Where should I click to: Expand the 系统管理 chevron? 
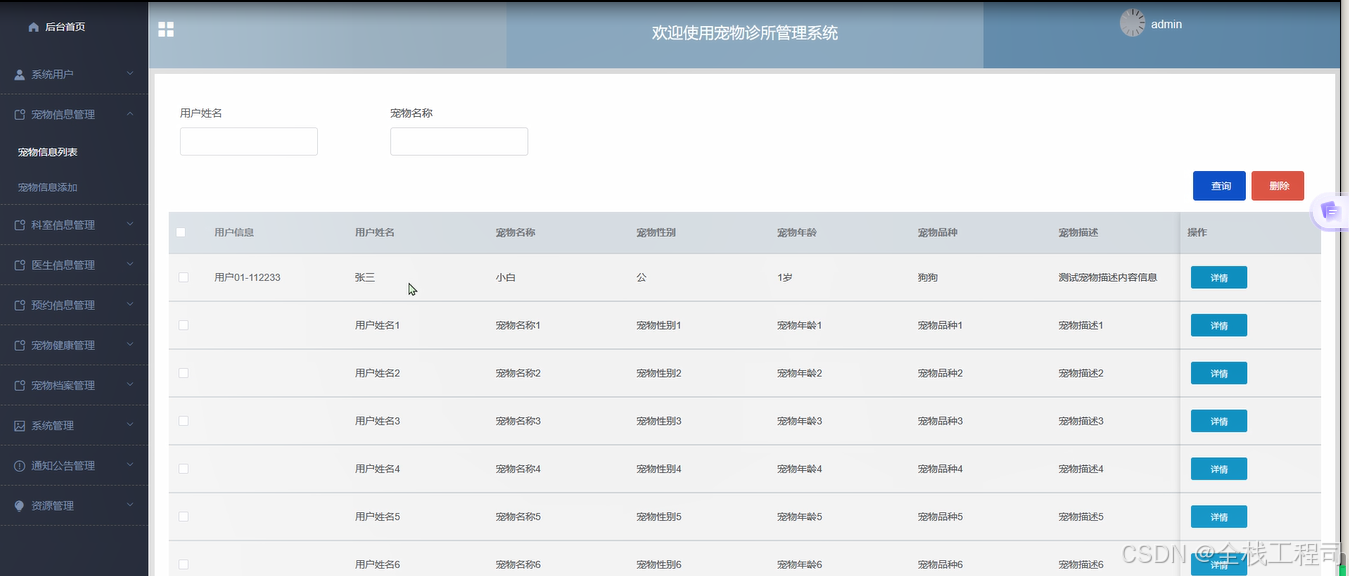tap(131, 424)
